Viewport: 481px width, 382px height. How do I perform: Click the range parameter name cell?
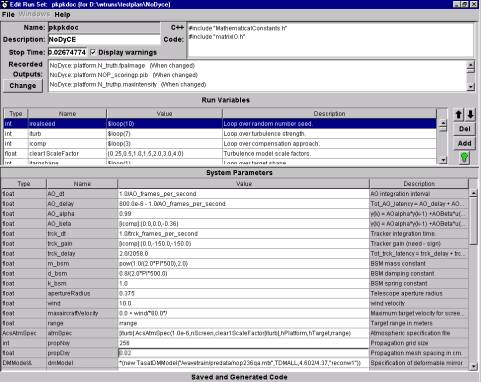(82, 323)
